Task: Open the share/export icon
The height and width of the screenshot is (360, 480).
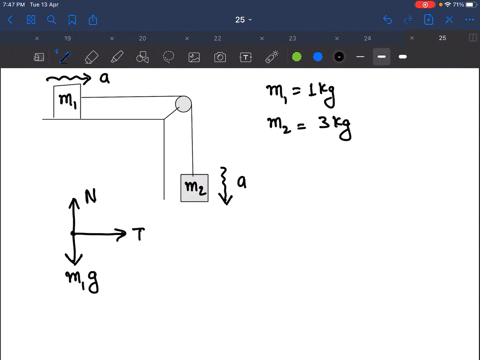Action: 93,20
